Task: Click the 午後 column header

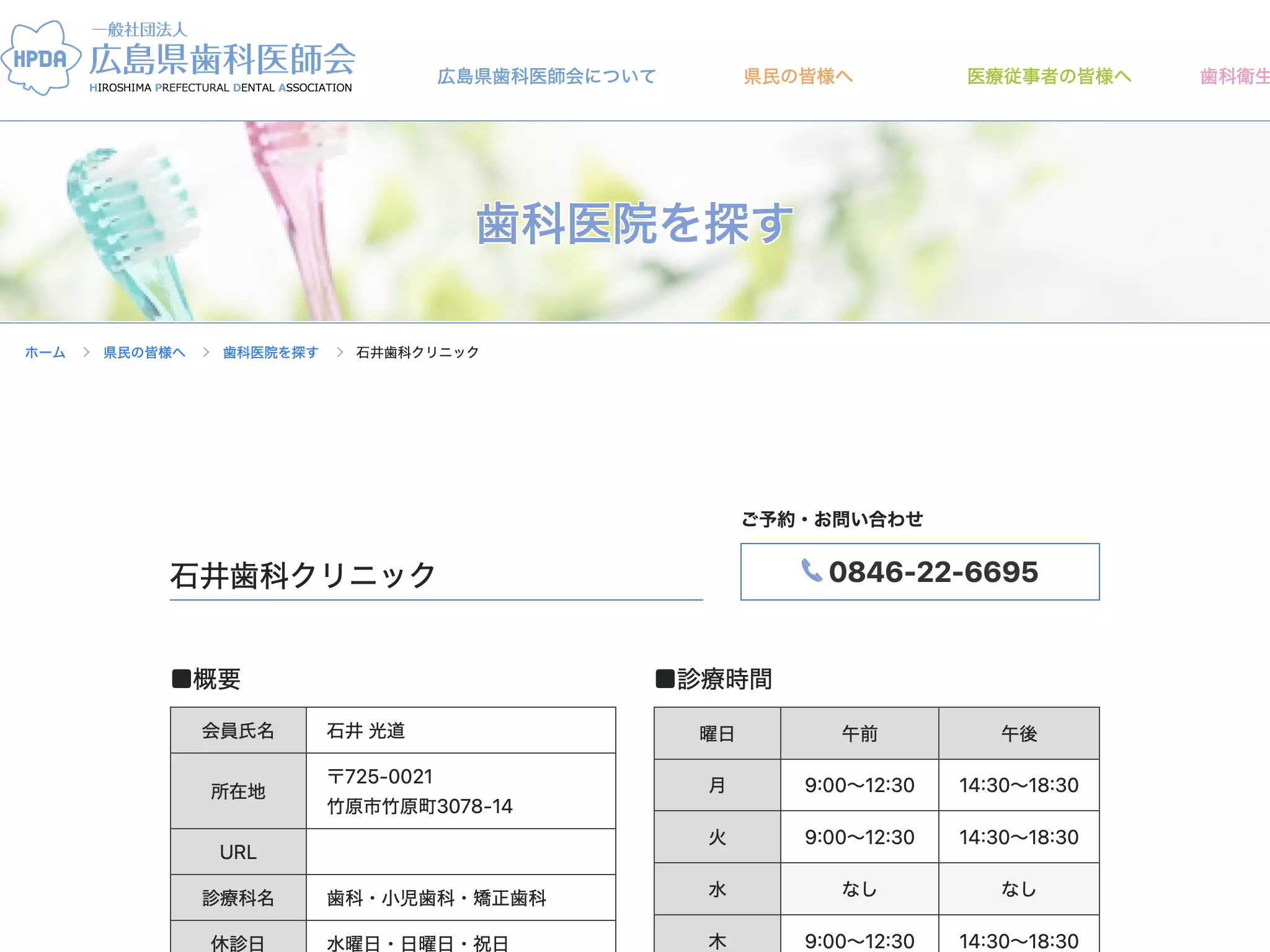Action: (1019, 733)
